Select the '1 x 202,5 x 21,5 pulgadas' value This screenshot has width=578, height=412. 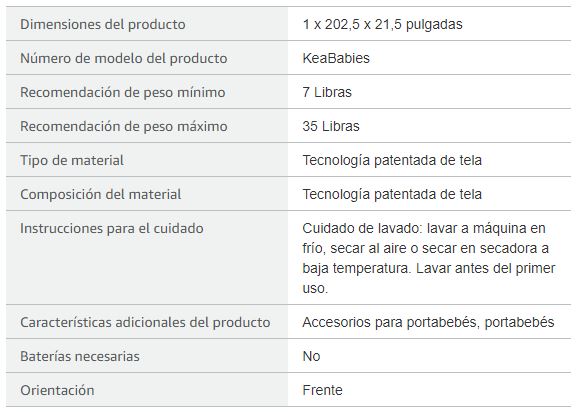click(382, 24)
